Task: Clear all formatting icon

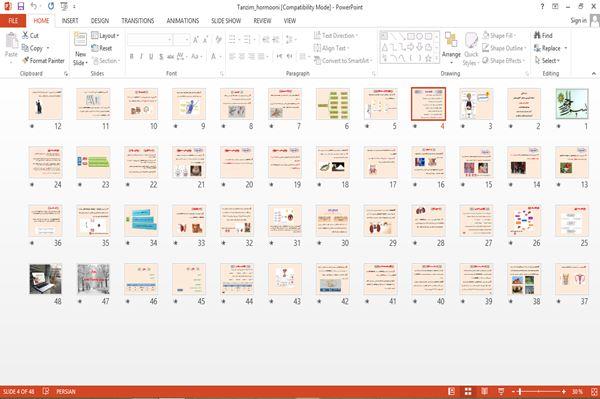Action: click(218, 39)
